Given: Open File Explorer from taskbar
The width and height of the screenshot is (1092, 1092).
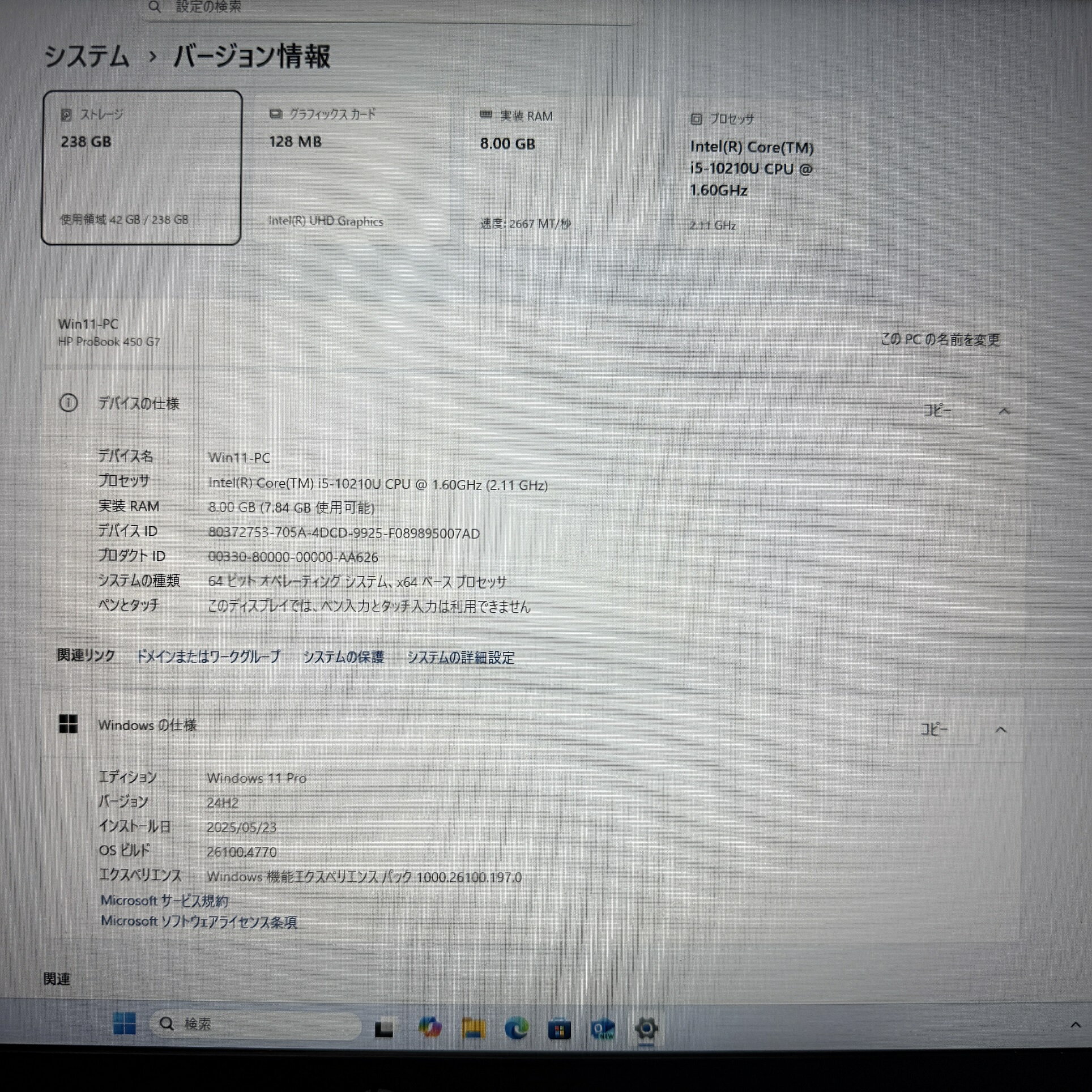Looking at the screenshot, I should [474, 1027].
